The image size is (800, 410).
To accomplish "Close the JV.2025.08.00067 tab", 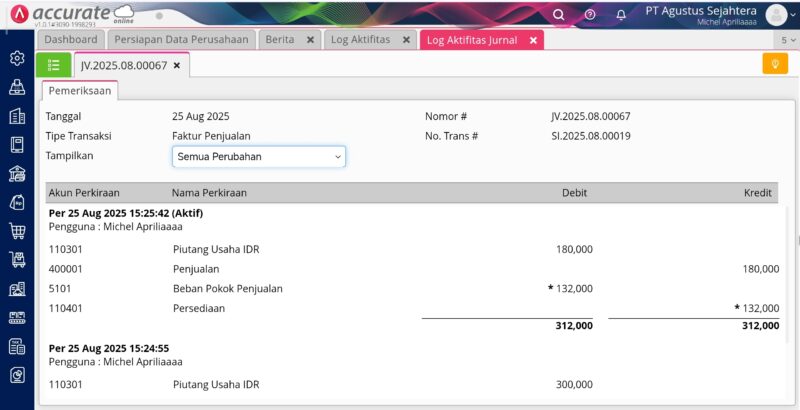I will [177, 64].
